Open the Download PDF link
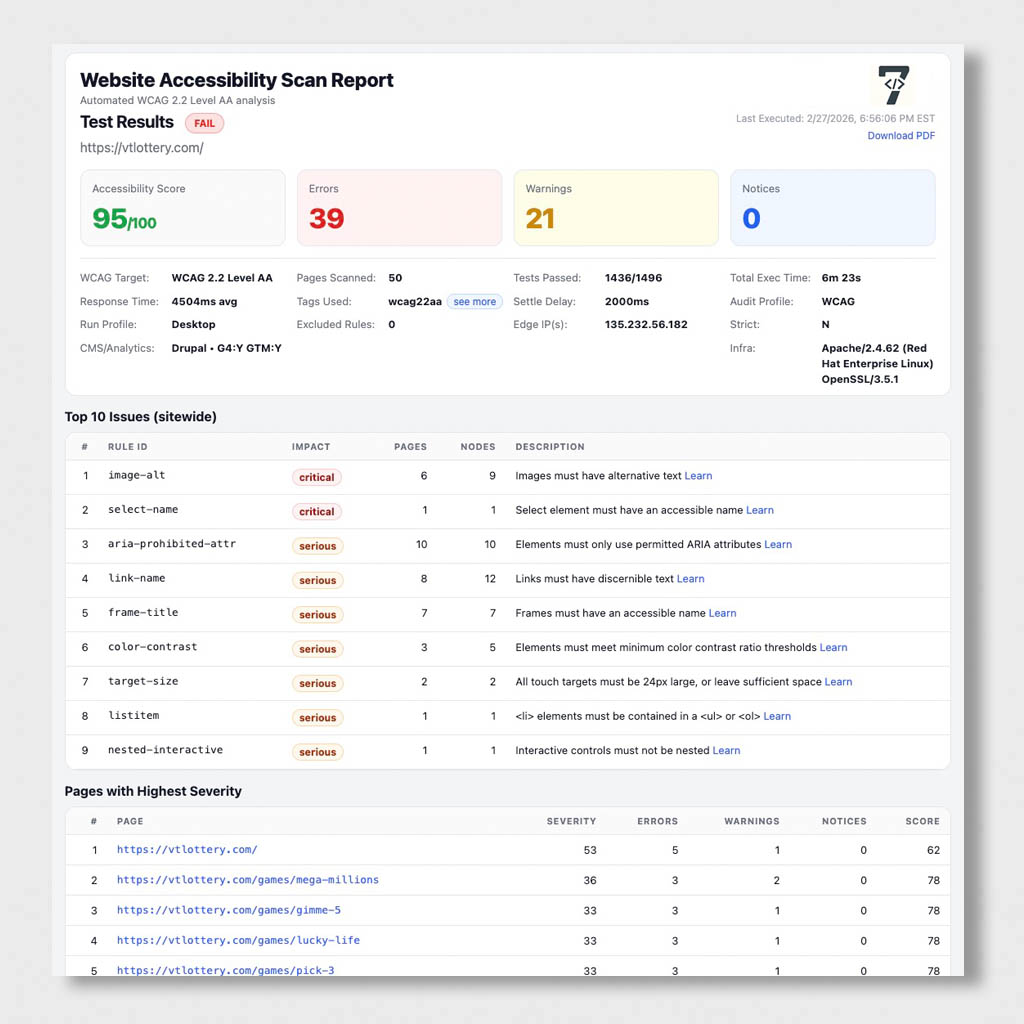 click(x=900, y=135)
